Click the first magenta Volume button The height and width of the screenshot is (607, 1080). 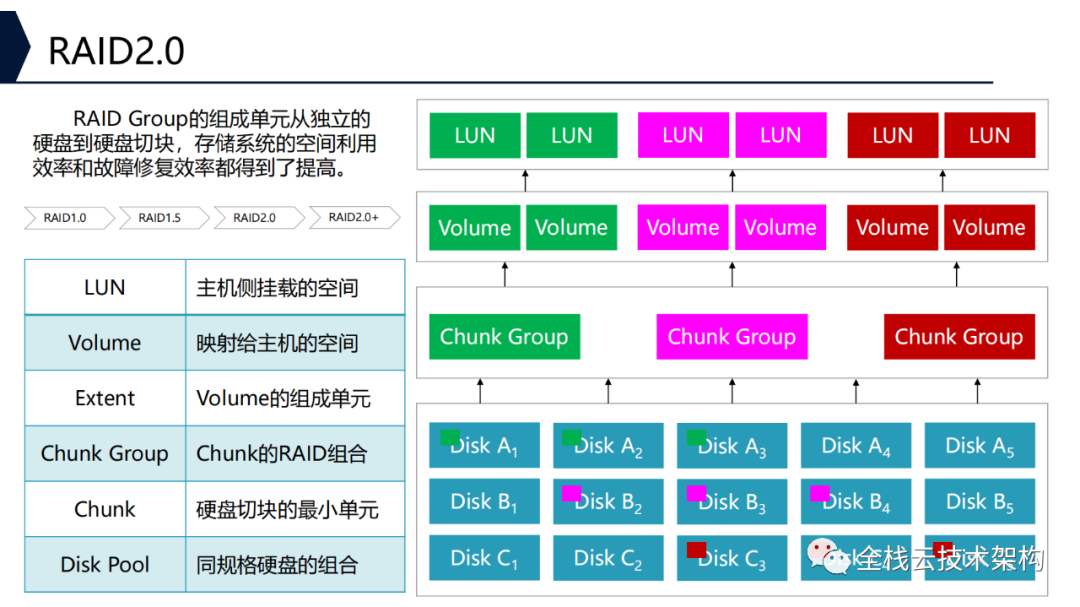[682, 227]
